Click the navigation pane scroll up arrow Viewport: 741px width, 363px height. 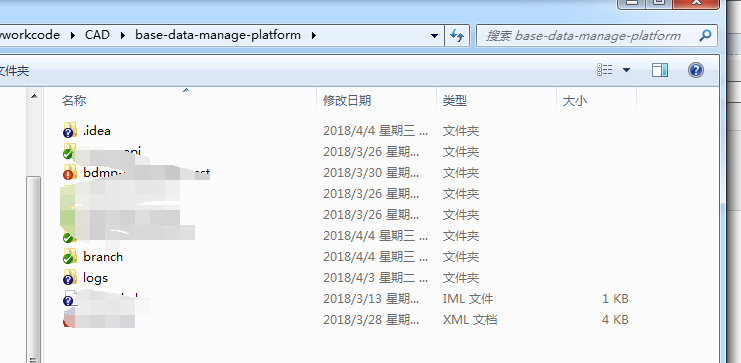[x=34, y=96]
